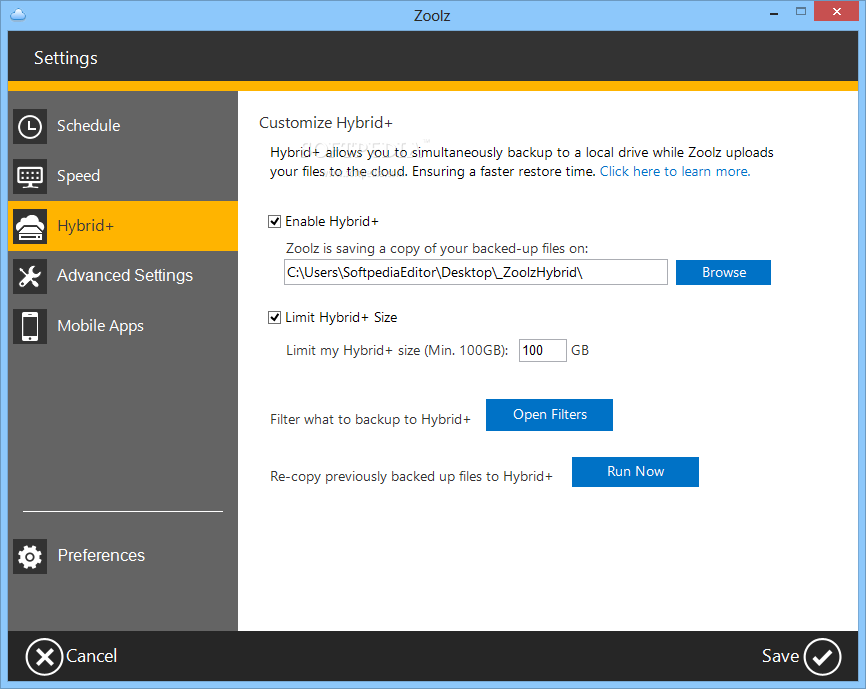Click the Speed keyboard monitor icon
Image resolution: width=866 pixels, height=689 pixels.
tap(30, 177)
